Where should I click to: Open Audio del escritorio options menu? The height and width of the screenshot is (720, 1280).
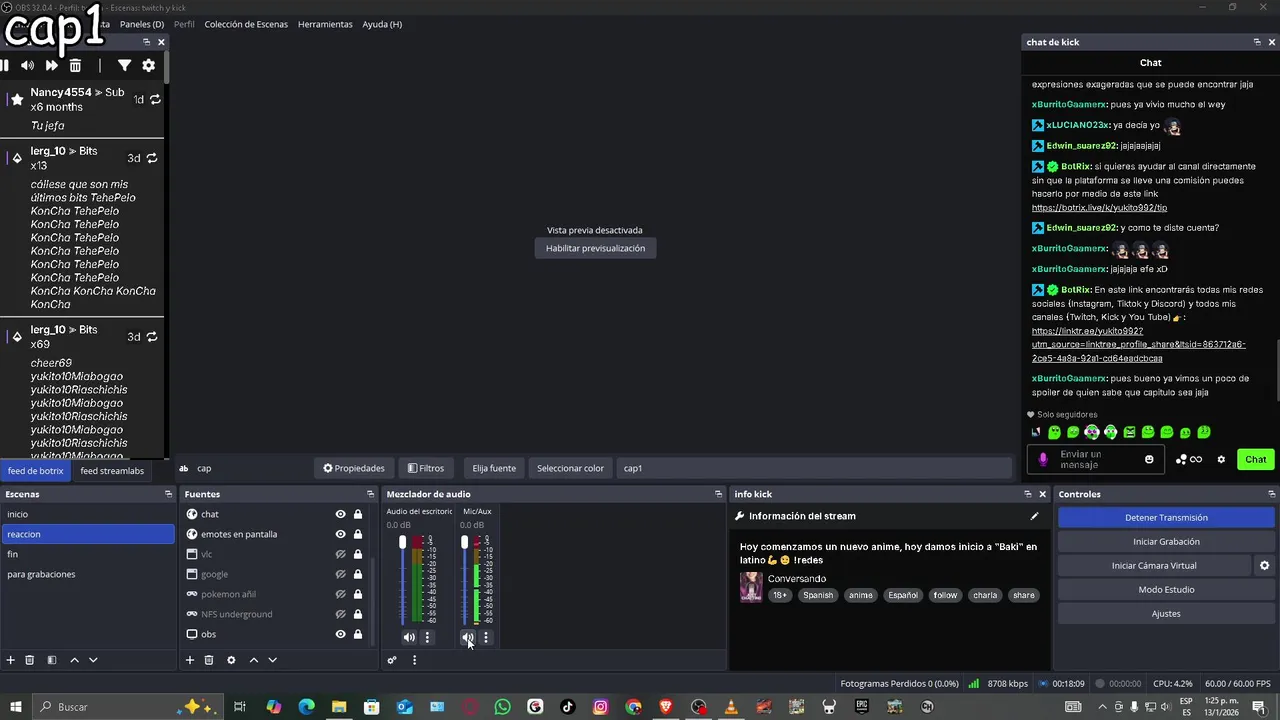pyautogui.click(x=427, y=637)
